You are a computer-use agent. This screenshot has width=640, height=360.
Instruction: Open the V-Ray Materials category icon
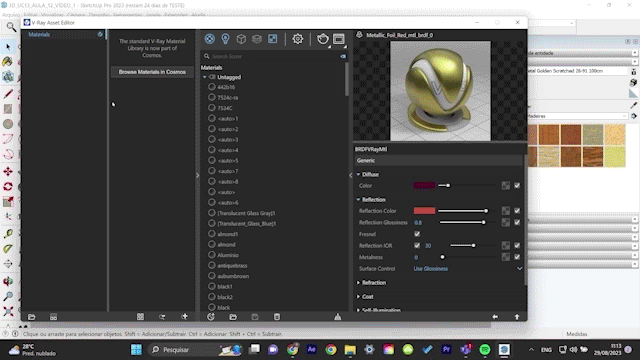pyautogui.click(x=209, y=39)
